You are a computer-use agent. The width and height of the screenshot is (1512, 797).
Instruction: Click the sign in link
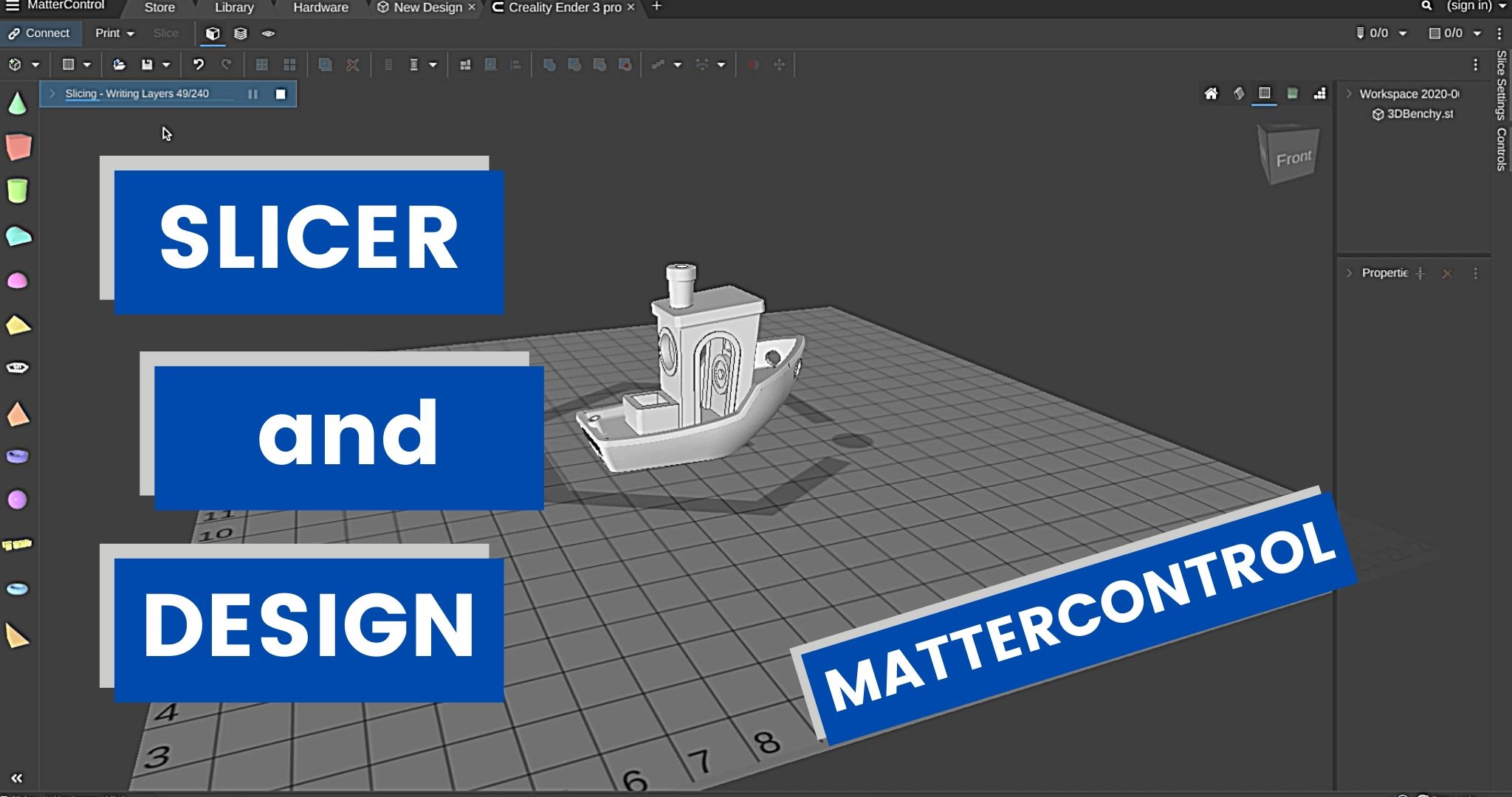coord(1468,7)
